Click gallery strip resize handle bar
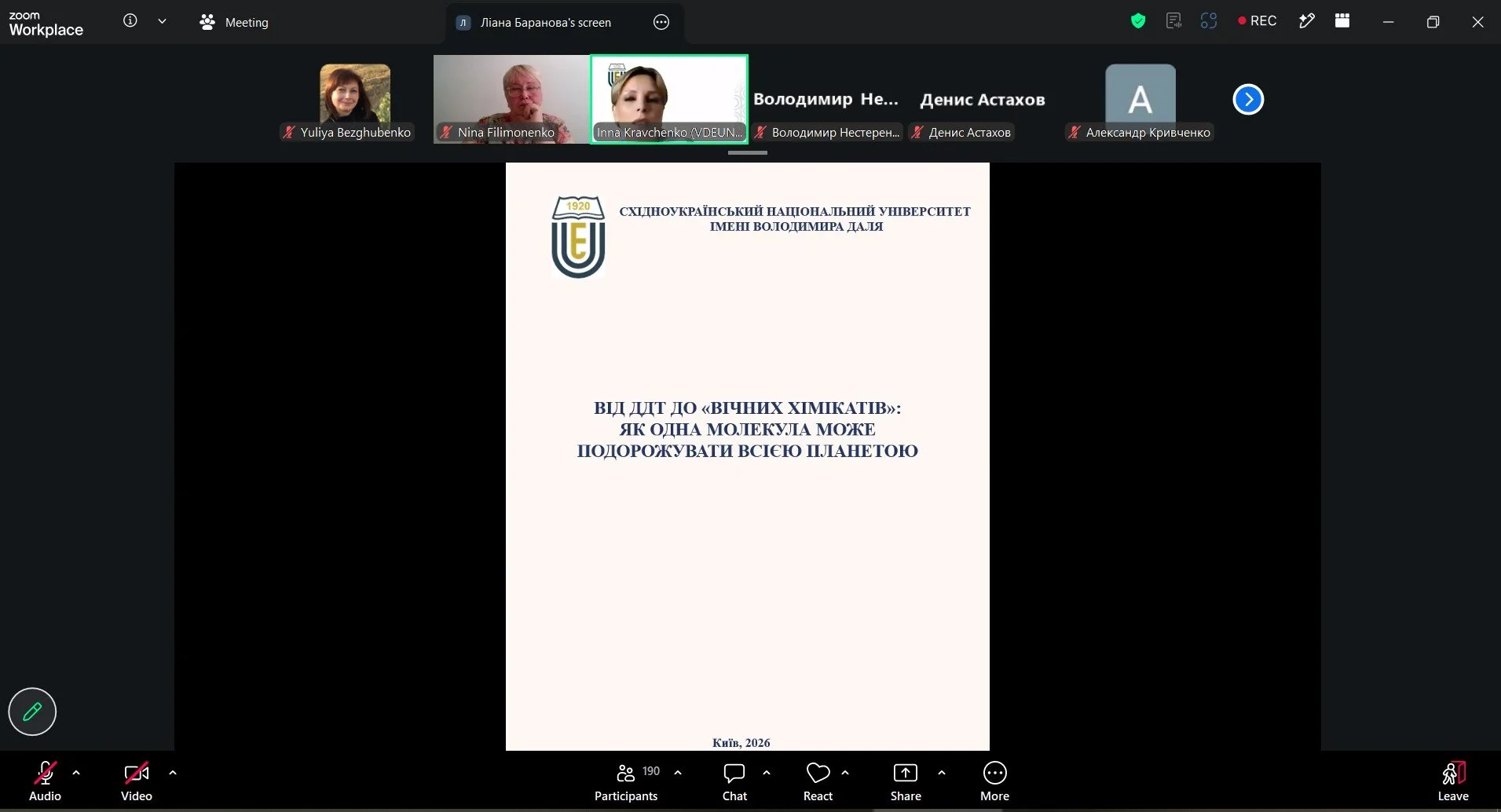The height and width of the screenshot is (812, 1501). [748, 153]
